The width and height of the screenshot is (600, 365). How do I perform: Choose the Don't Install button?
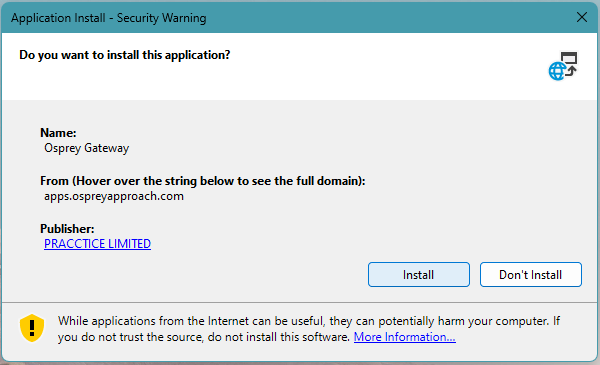[531, 274]
